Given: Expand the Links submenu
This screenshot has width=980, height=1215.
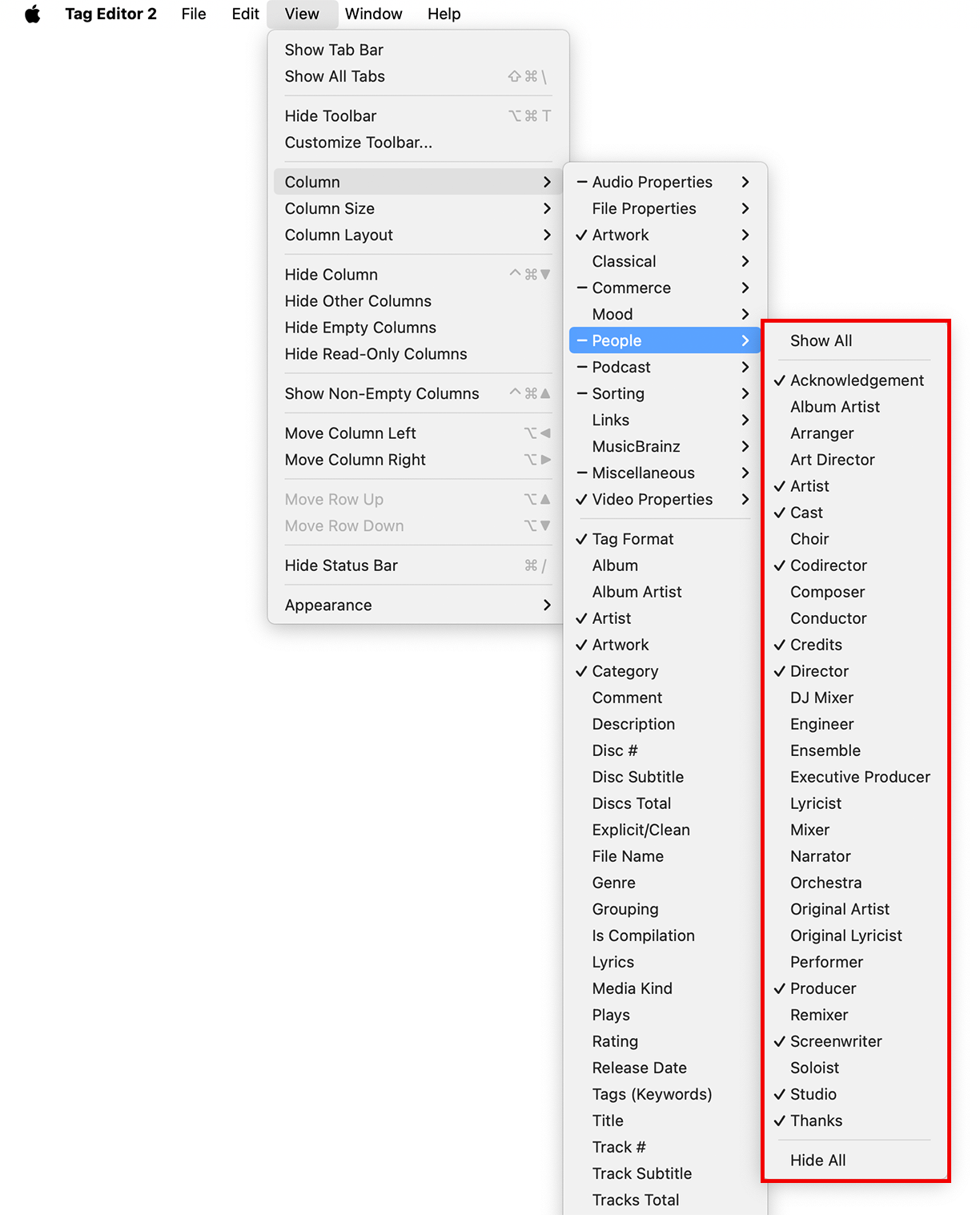Looking at the screenshot, I should (x=665, y=420).
